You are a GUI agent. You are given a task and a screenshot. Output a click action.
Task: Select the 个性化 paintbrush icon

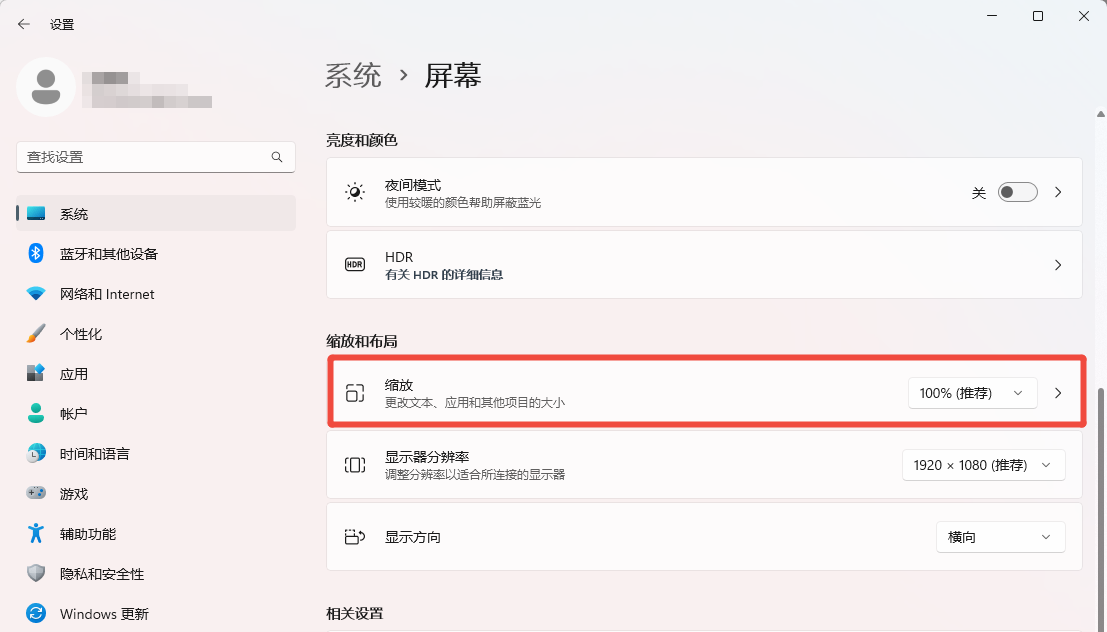pyautogui.click(x=36, y=334)
